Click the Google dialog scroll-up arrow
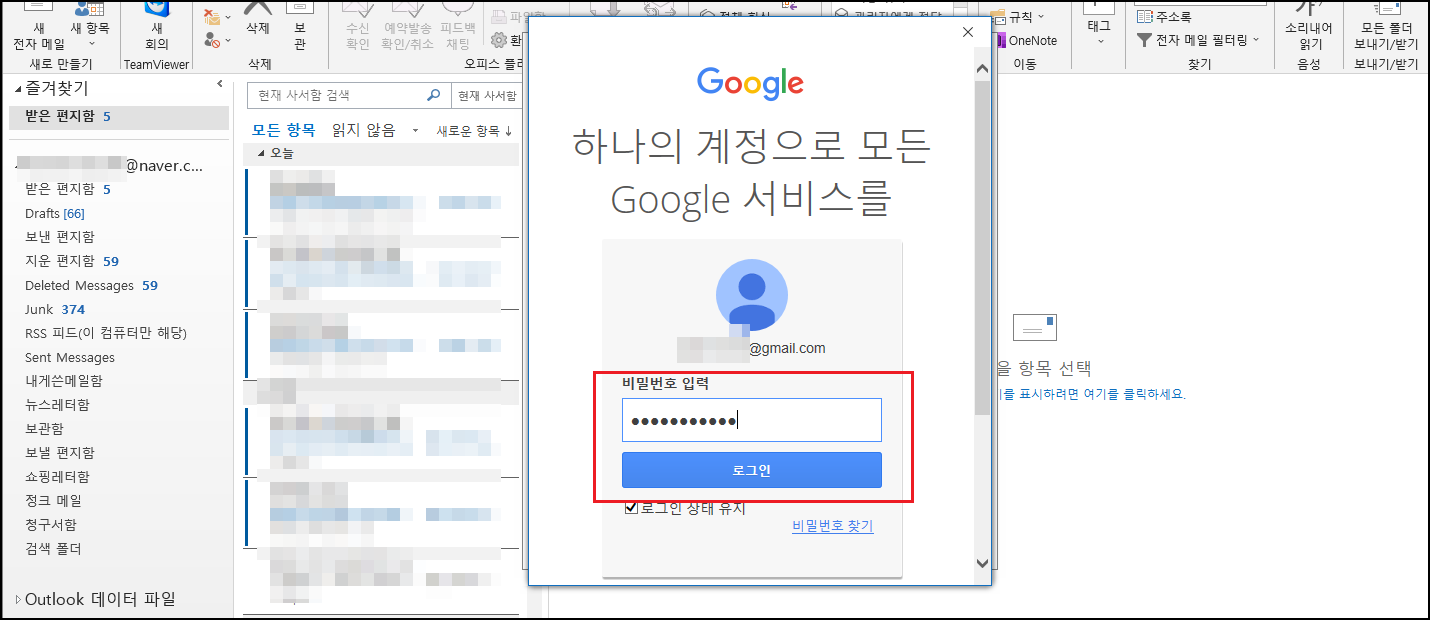Viewport: 1430px width, 620px height. click(x=982, y=69)
